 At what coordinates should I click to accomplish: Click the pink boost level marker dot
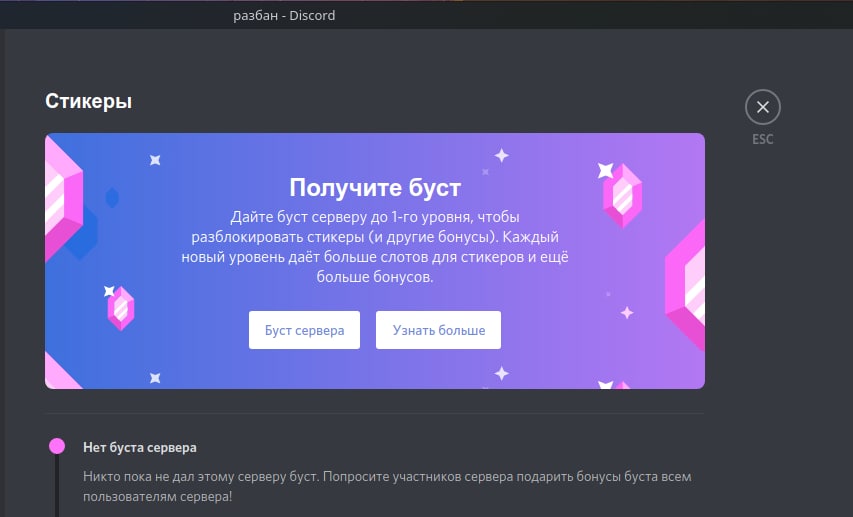[57, 446]
